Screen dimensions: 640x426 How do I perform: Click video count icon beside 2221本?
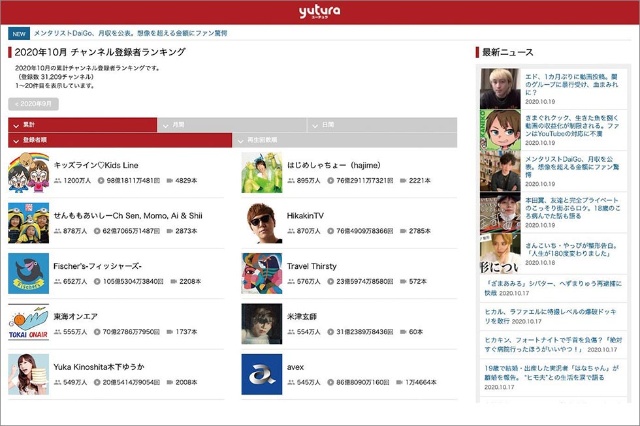coord(403,180)
